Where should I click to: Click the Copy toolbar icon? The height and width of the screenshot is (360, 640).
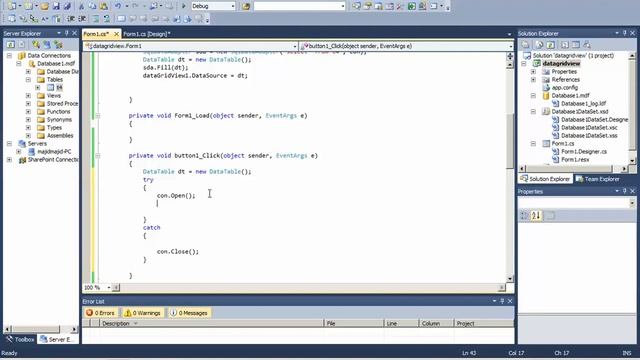92,6
